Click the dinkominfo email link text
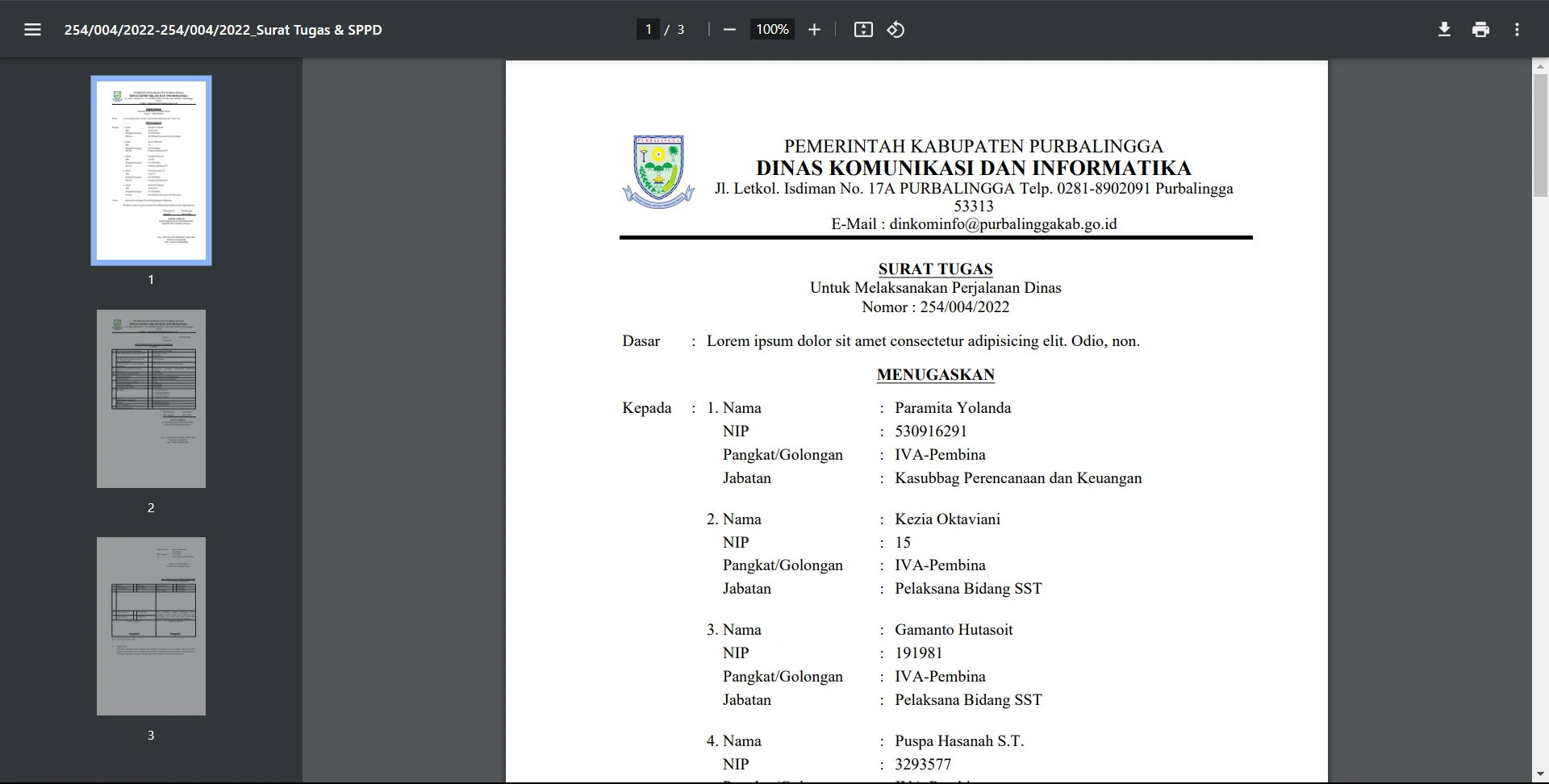1549x784 pixels. pyautogui.click(x=1004, y=223)
